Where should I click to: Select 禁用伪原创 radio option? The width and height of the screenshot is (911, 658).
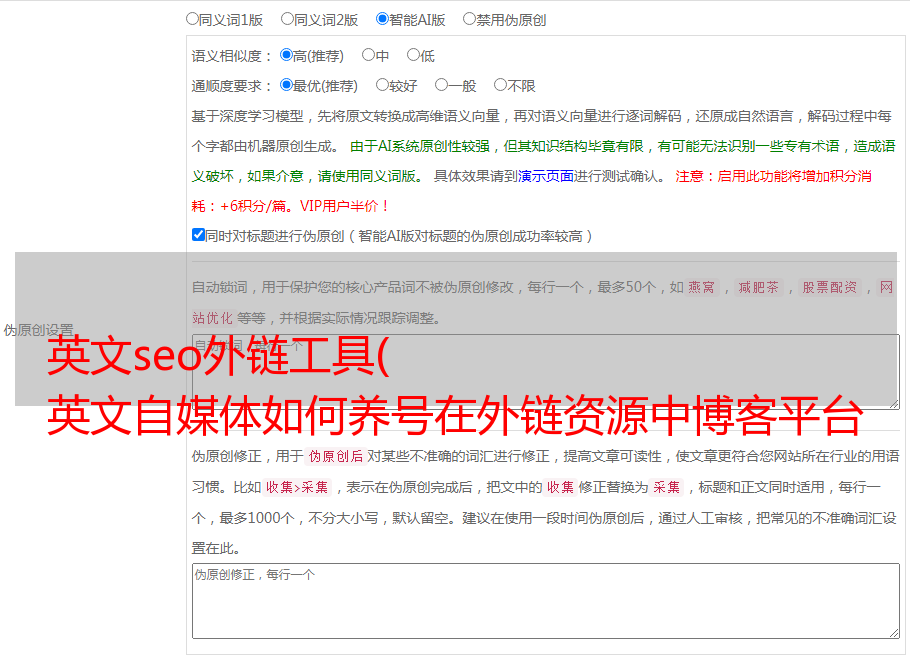point(469,19)
